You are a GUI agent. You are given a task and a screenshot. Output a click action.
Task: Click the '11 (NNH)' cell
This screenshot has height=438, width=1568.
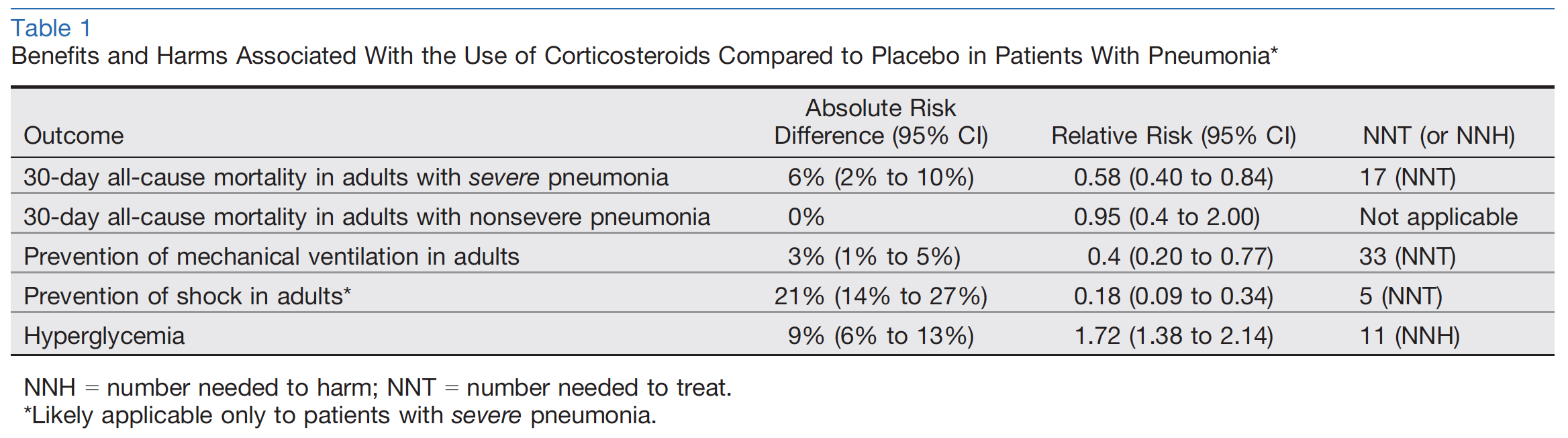coord(1410,336)
